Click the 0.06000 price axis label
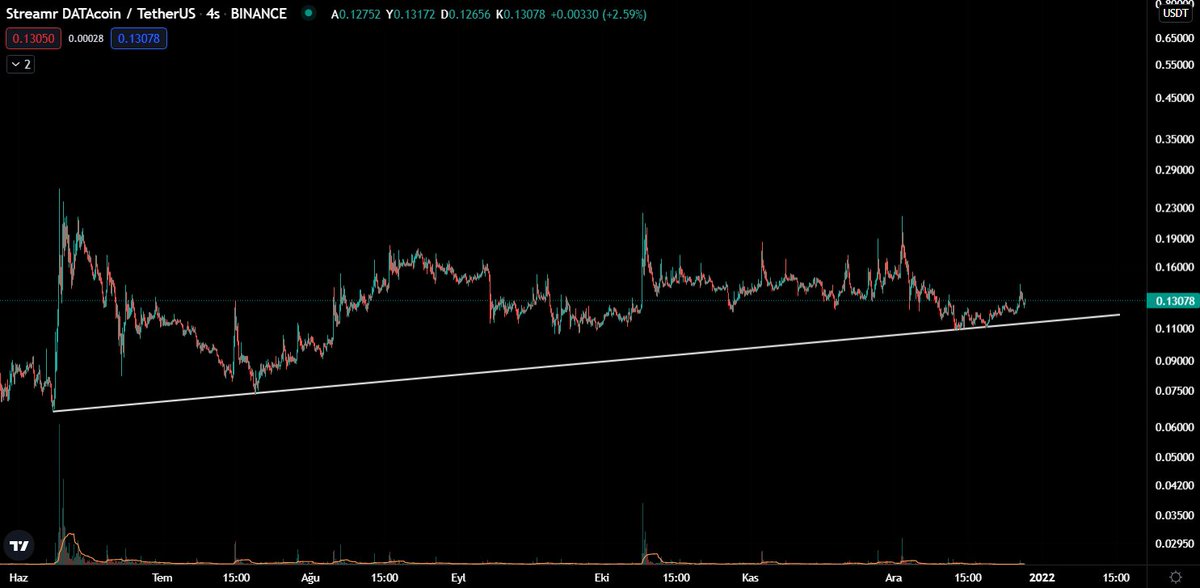Image resolution: width=1200 pixels, height=588 pixels. 1174,428
